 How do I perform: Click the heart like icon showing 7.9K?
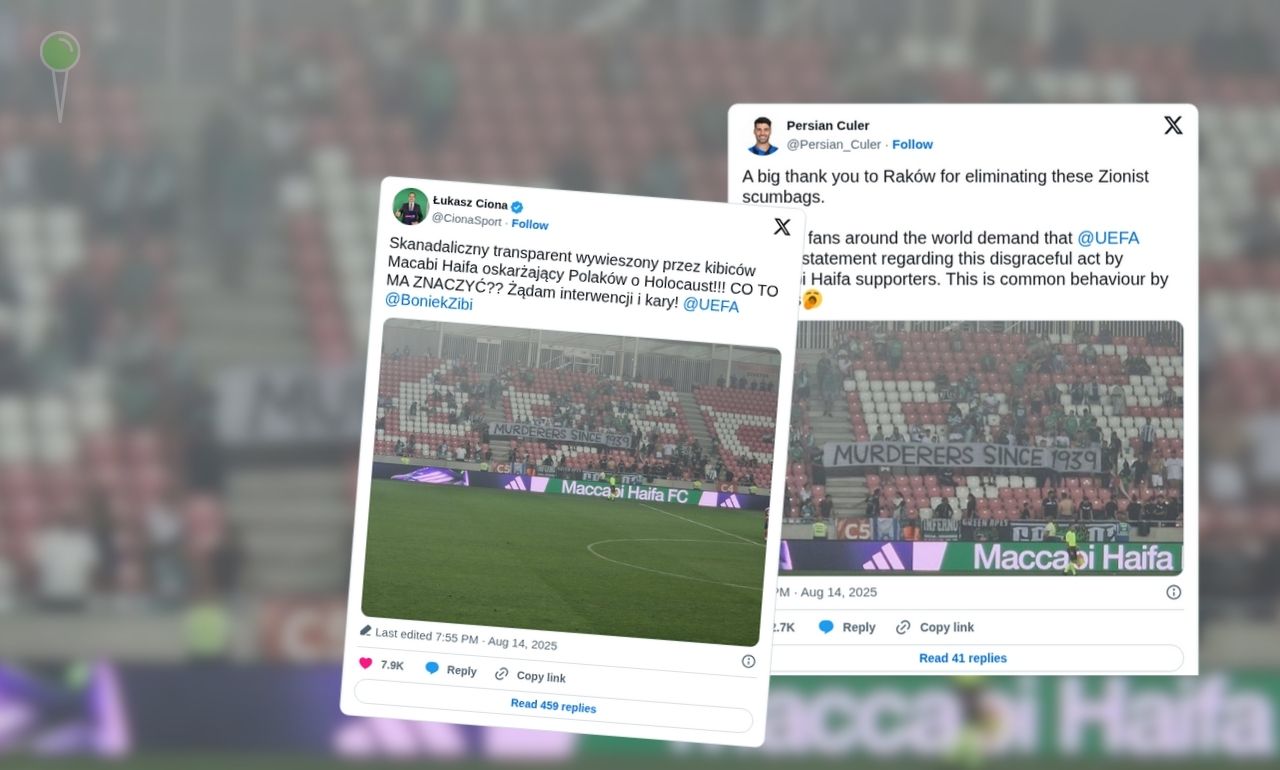click(x=365, y=663)
